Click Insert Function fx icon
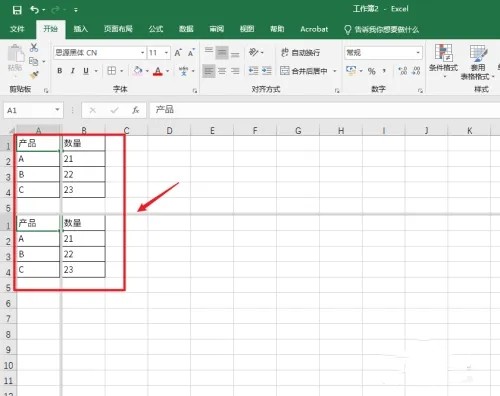This screenshot has width=500, height=396. coord(135,110)
